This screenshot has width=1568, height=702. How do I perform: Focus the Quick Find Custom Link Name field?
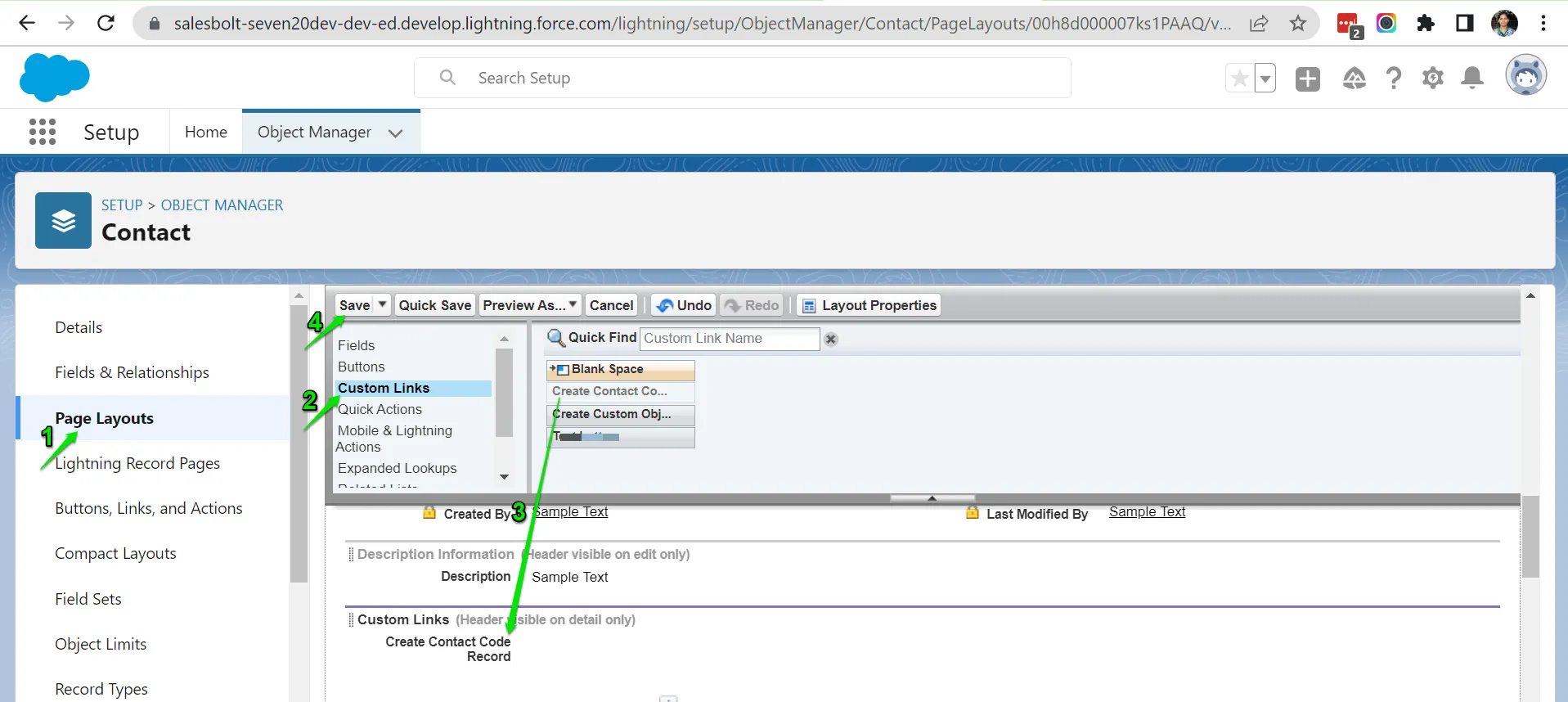(x=730, y=339)
